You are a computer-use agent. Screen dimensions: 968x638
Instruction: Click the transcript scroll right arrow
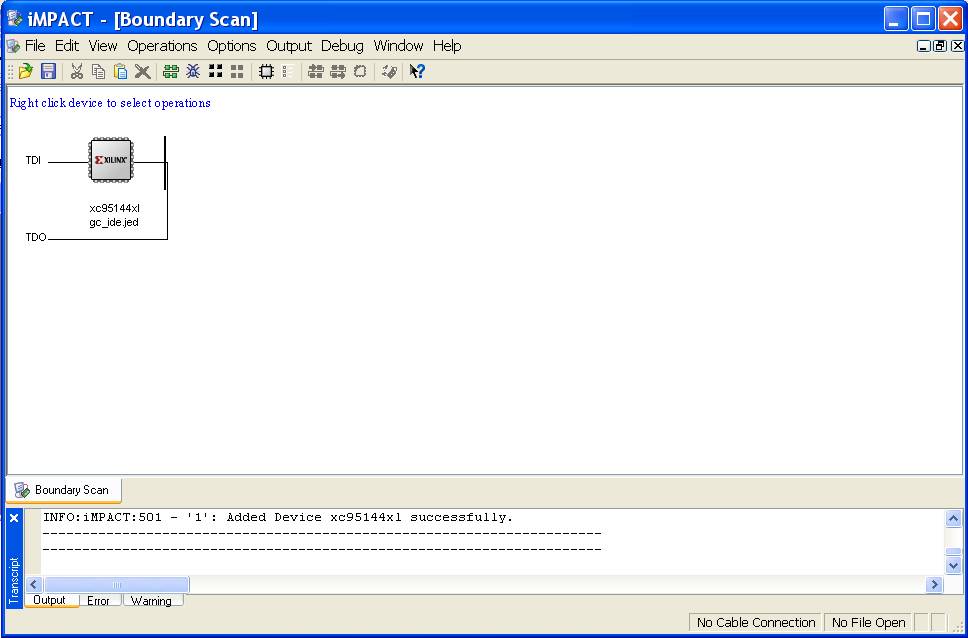pyautogui.click(x=935, y=584)
